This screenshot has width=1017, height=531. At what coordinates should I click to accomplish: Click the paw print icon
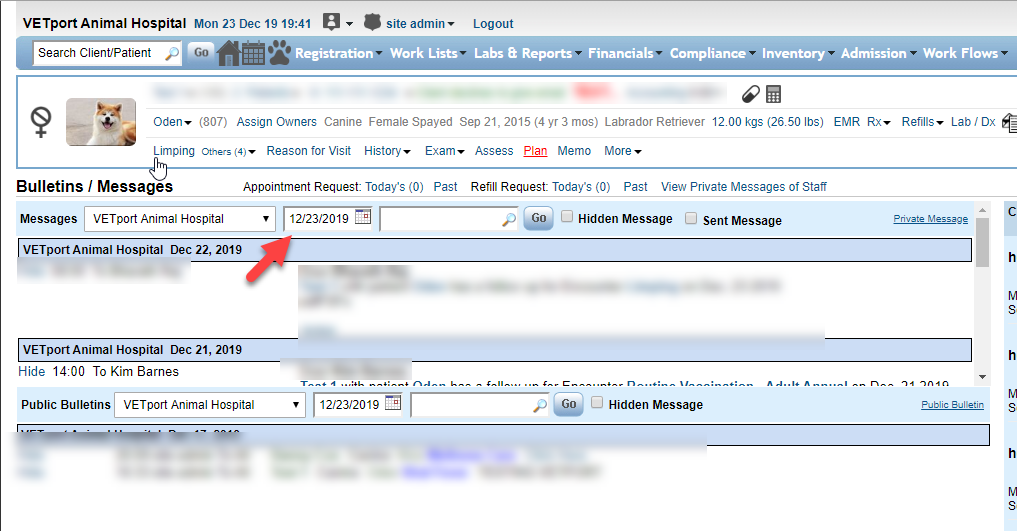point(280,53)
